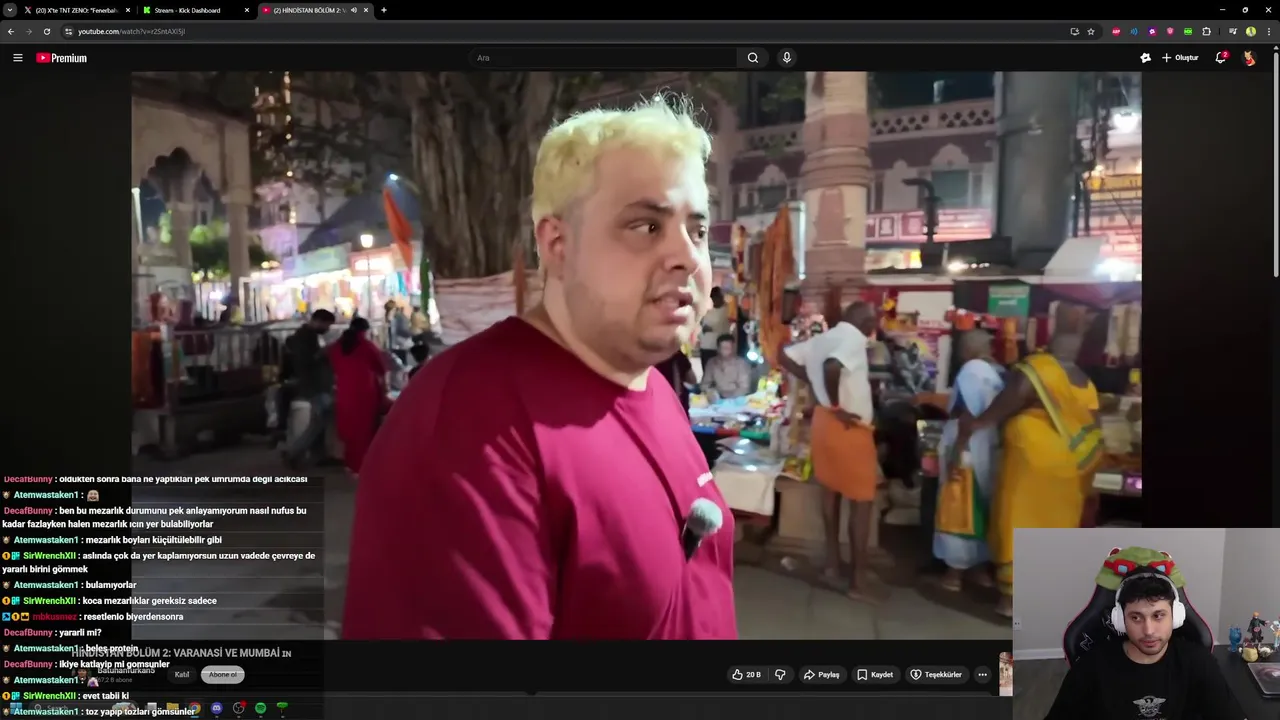Save the video with Kaydet button
1280x720 pixels.
[x=875, y=675]
